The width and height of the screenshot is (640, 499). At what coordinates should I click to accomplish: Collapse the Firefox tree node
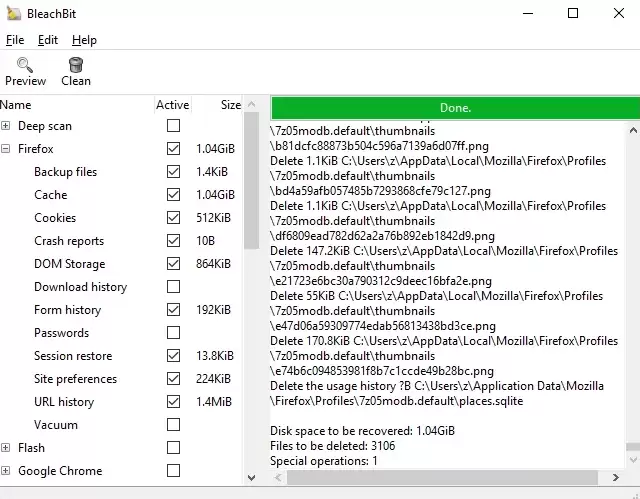coord(6,149)
